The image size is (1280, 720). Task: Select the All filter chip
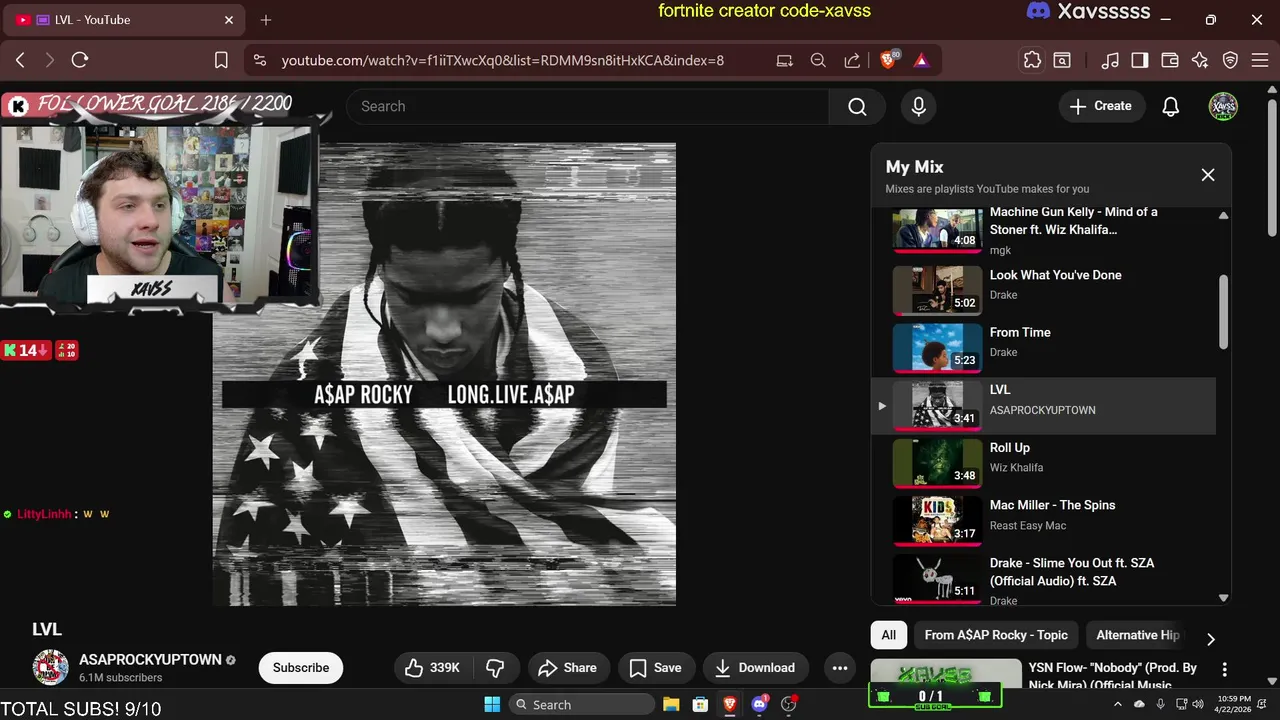pos(888,635)
